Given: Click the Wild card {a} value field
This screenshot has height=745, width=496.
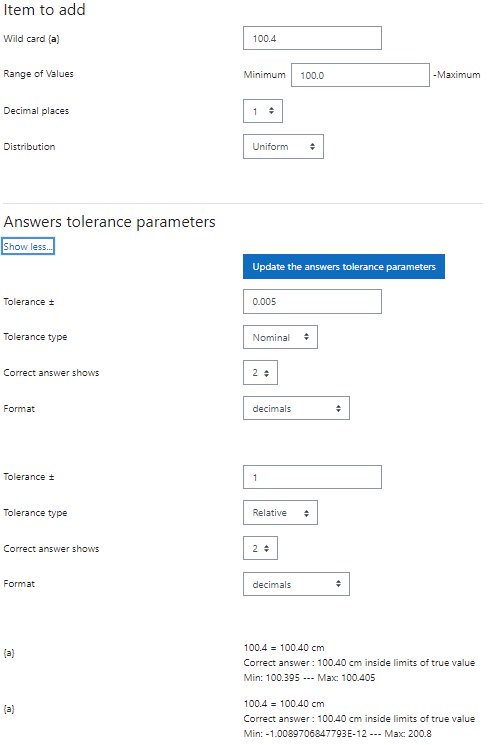Looking at the screenshot, I should (312, 38).
